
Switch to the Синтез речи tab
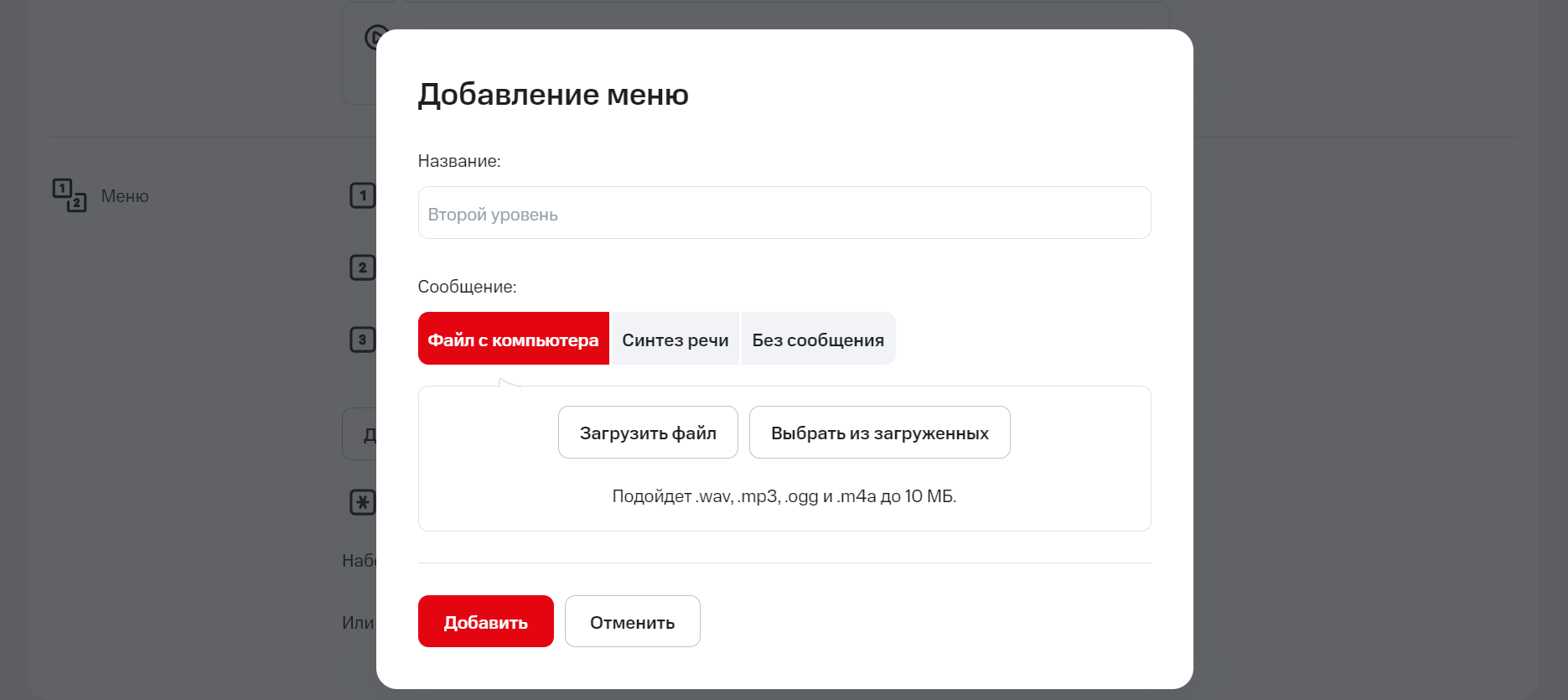tap(675, 339)
